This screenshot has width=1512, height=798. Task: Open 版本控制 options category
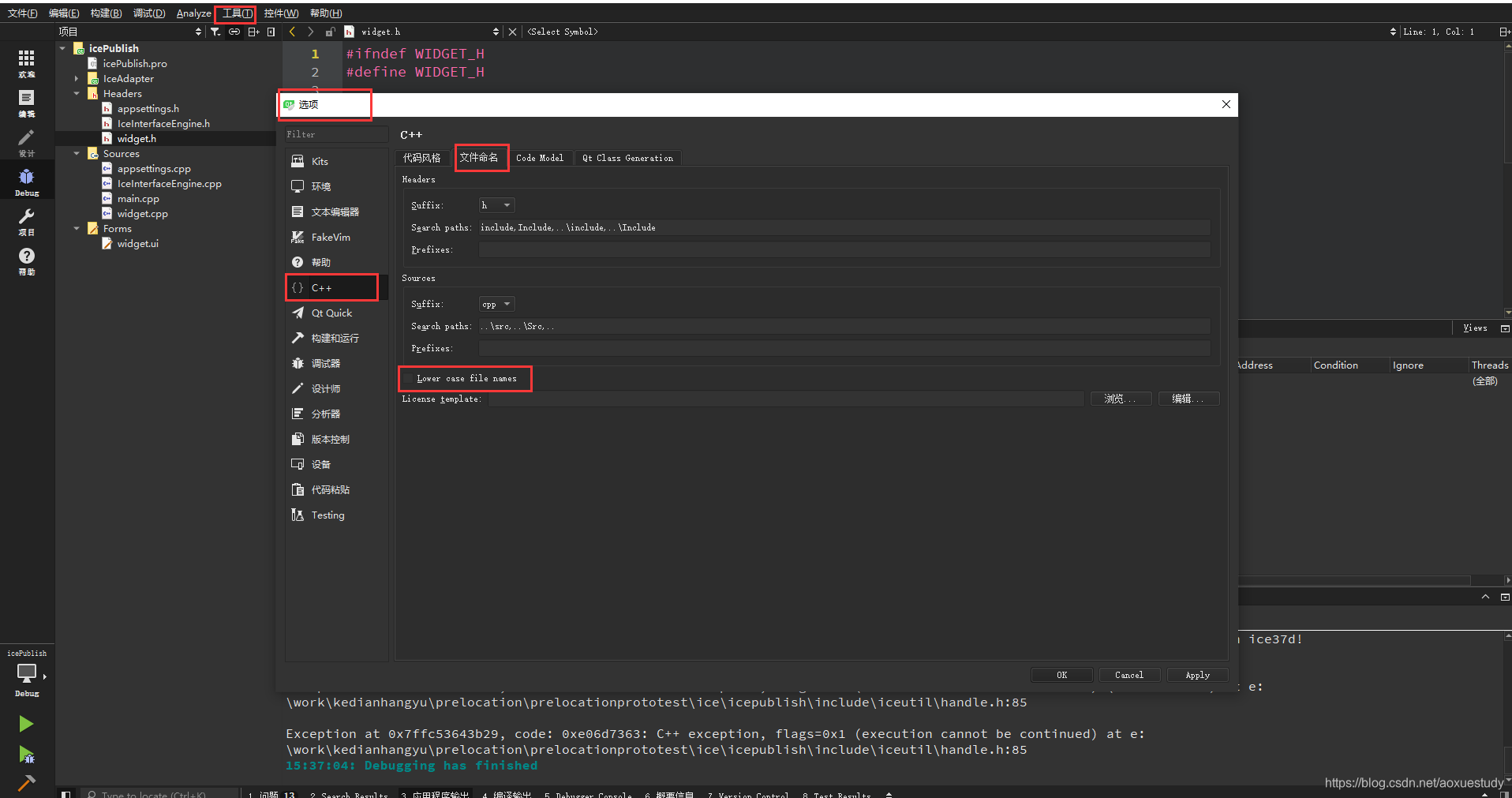click(x=336, y=439)
